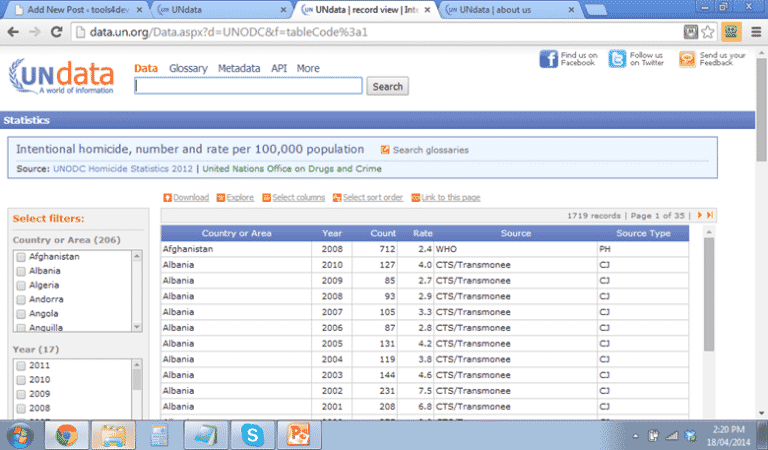Check the Albania country filter
Image resolution: width=768 pixels, height=450 pixels.
21,271
